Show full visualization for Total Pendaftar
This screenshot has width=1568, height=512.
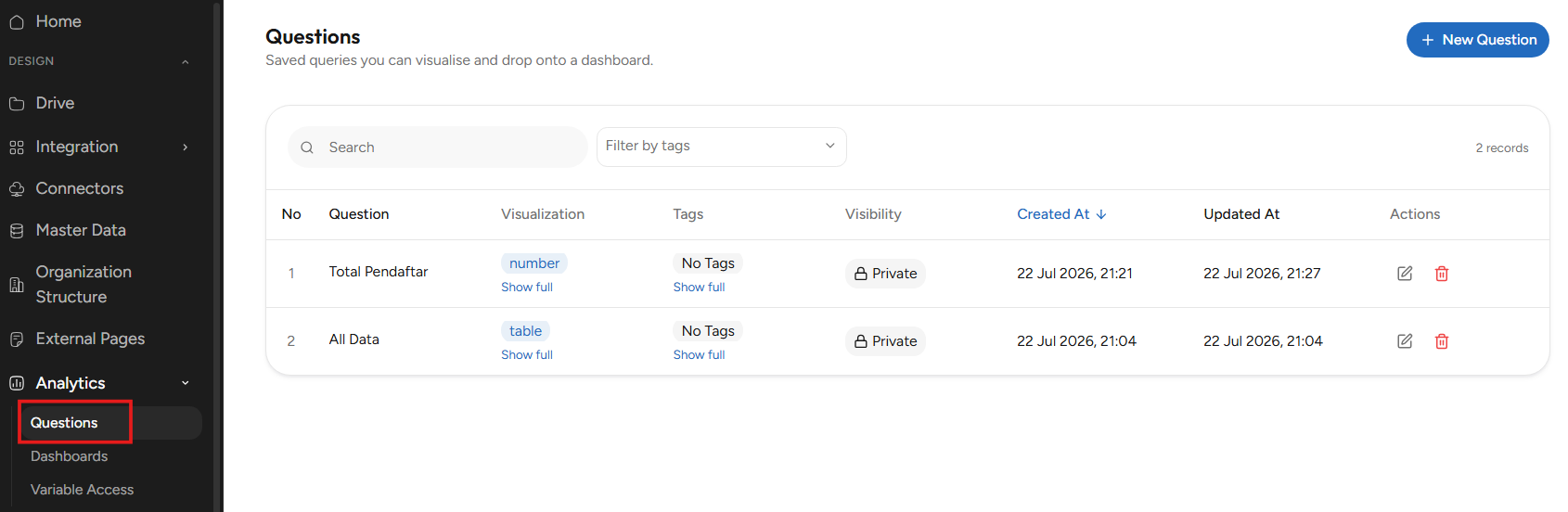click(x=527, y=288)
